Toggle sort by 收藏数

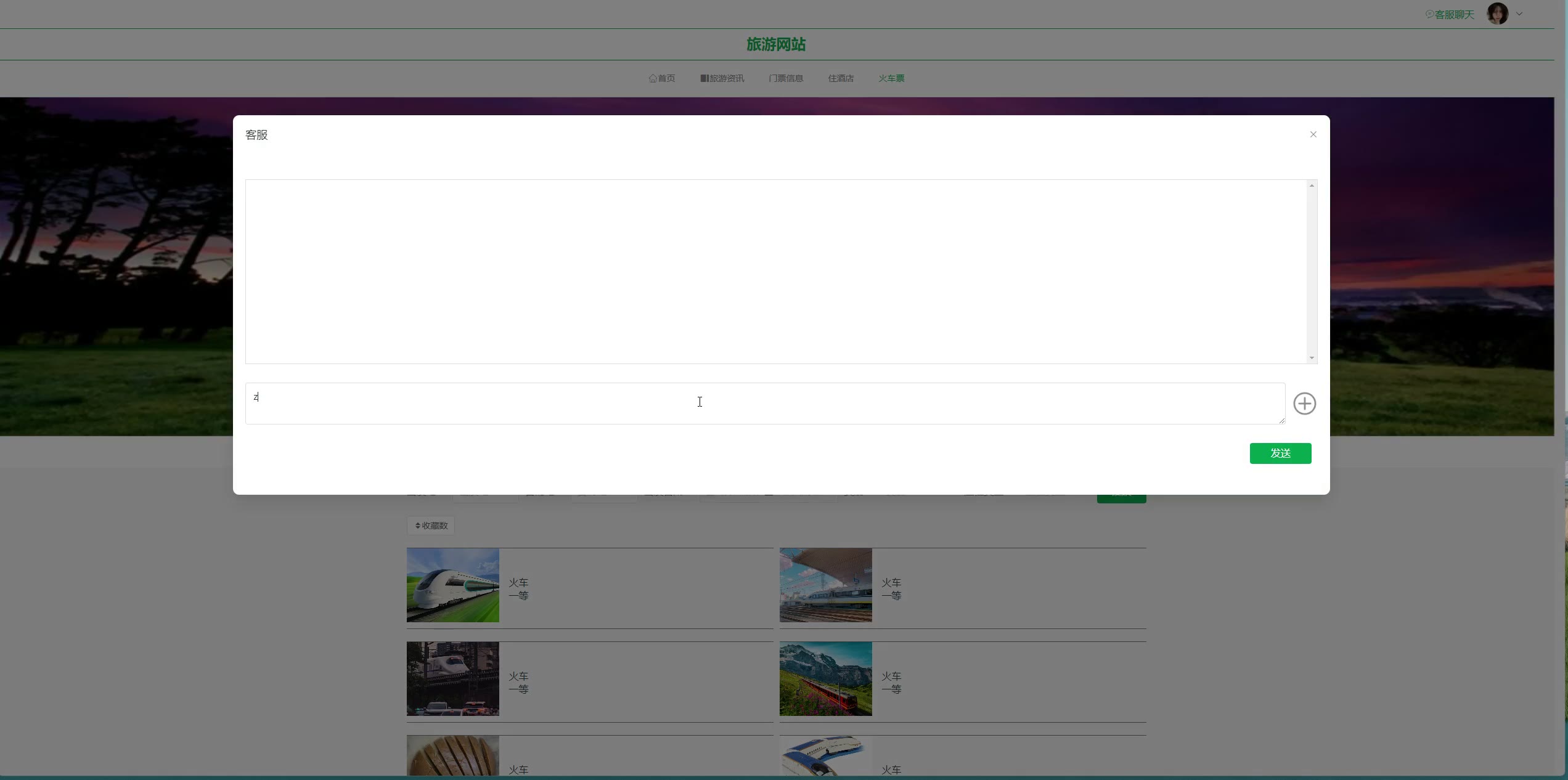[x=431, y=526]
